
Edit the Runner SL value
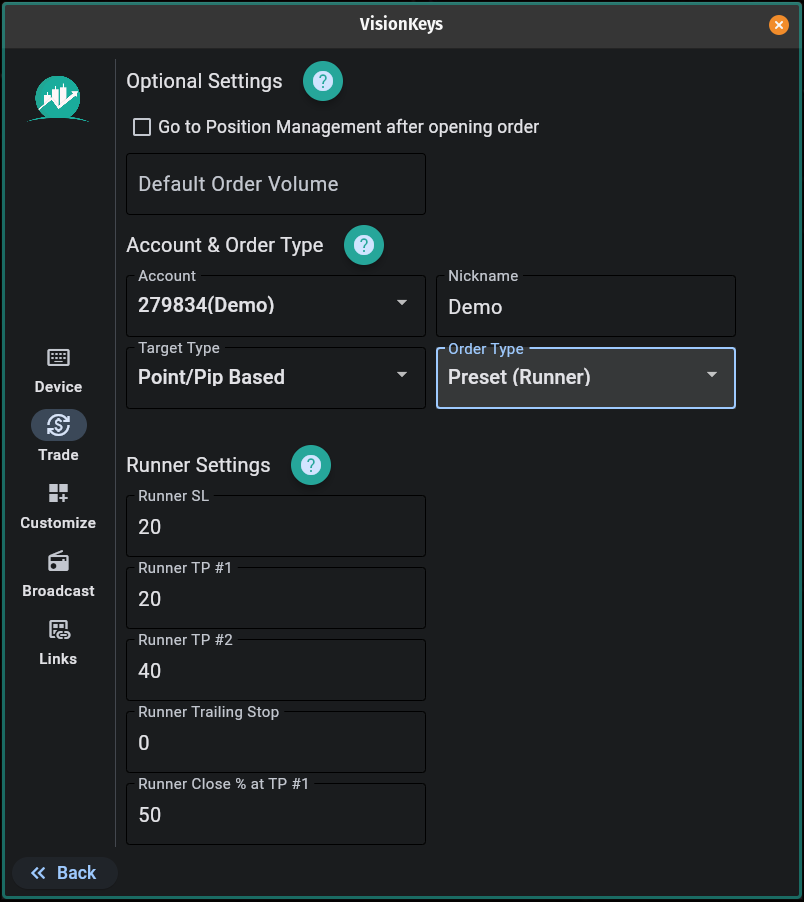pos(276,526)
